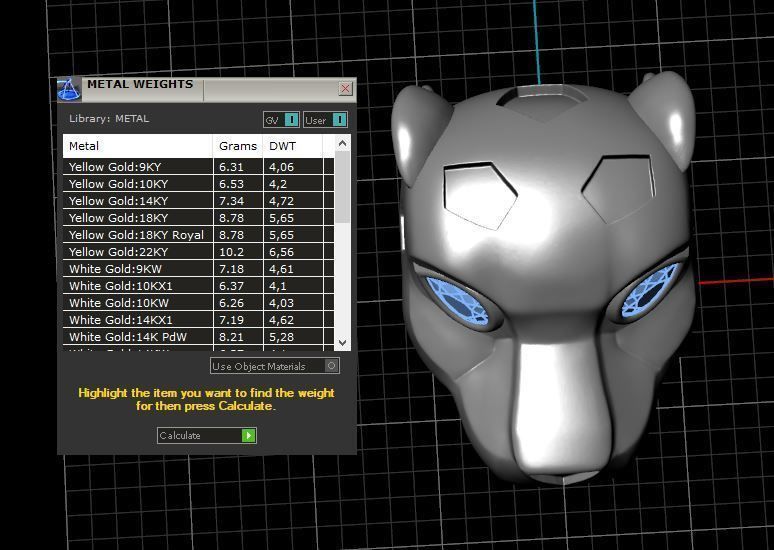Select the left blue gemstone eye
Image resolution: width=774 pixels, height=550 pixels.
point(457,301)
